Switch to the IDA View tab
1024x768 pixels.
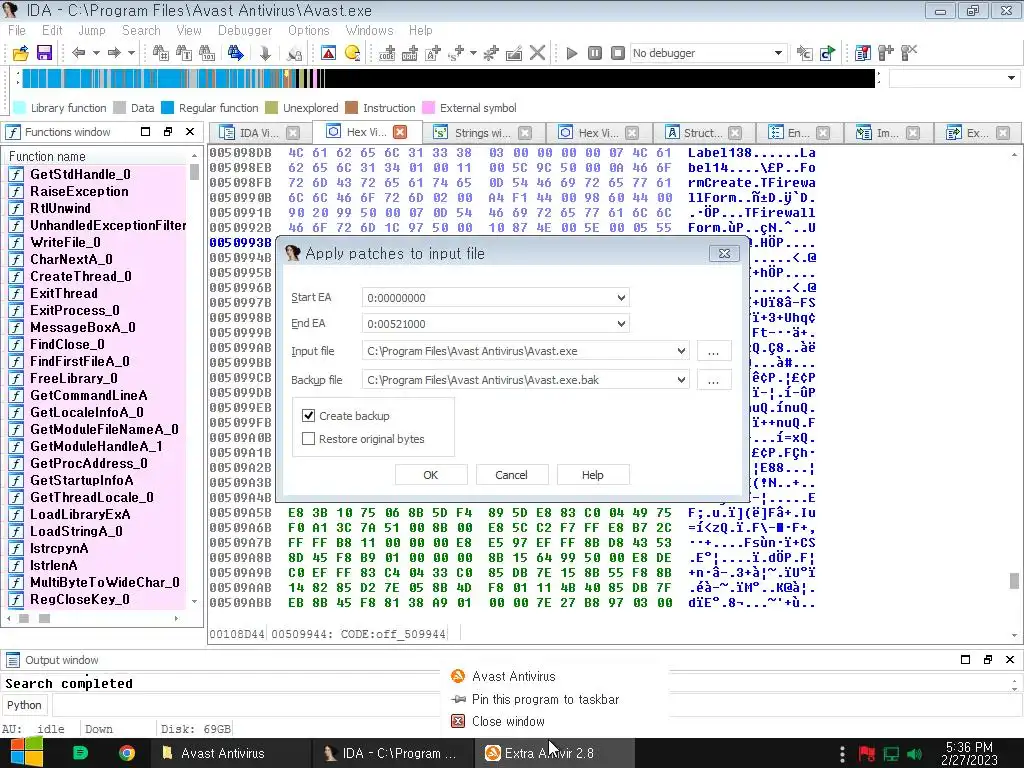pyautogui.click(x=259, y=133)
